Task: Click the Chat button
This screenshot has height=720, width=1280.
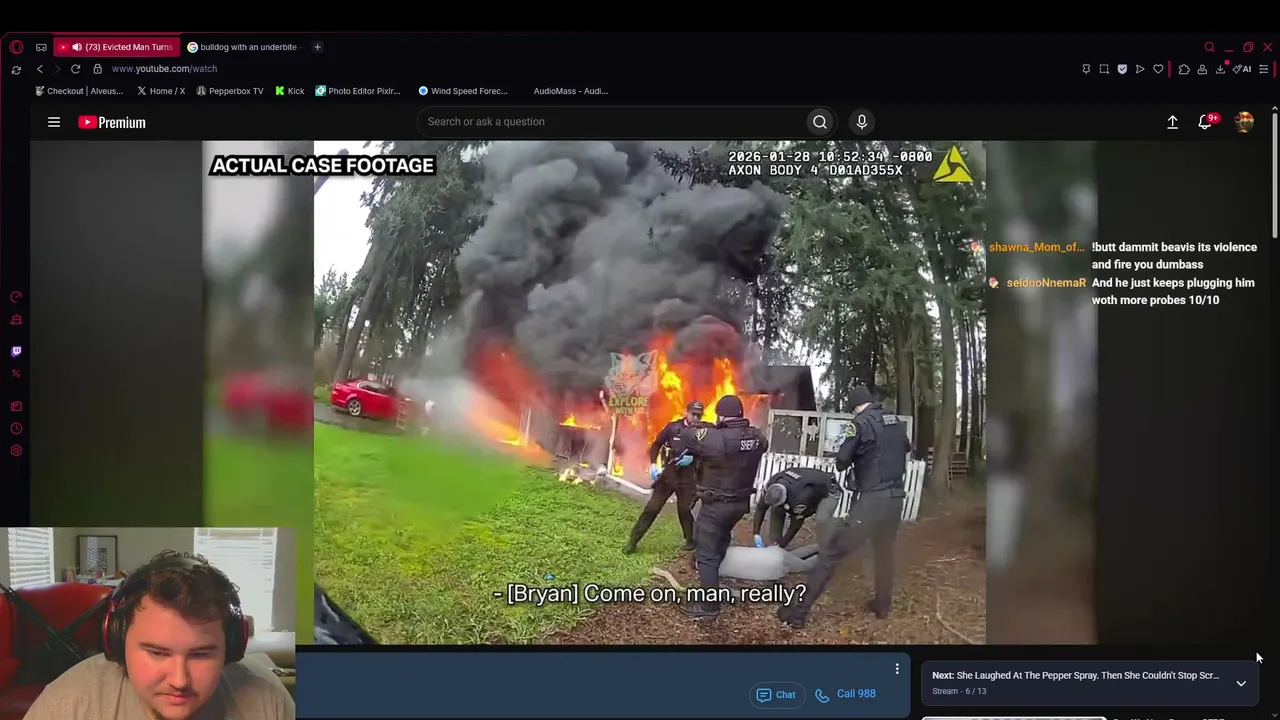Action: 777,695
